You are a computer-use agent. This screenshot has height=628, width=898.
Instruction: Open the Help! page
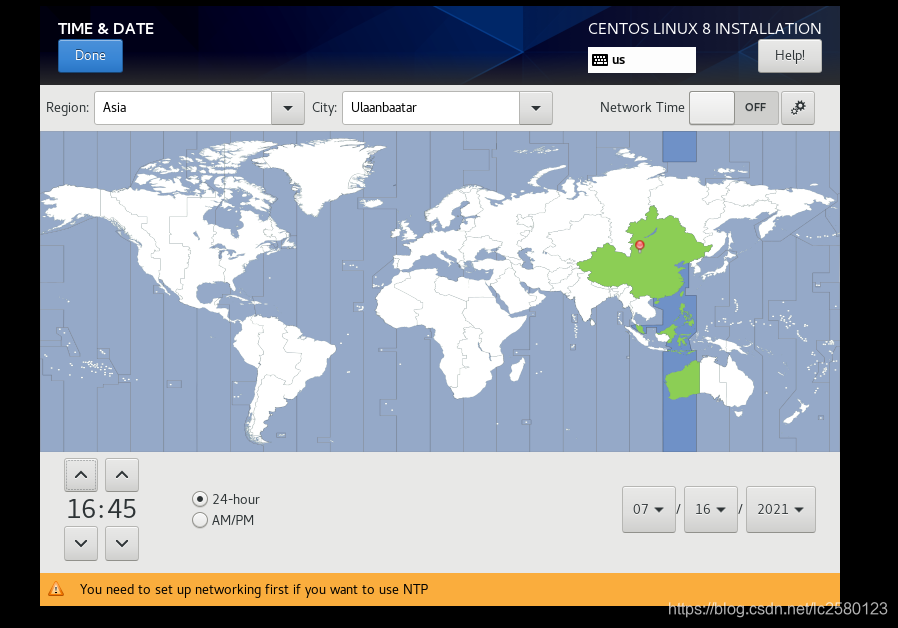(x=789, y=56)
